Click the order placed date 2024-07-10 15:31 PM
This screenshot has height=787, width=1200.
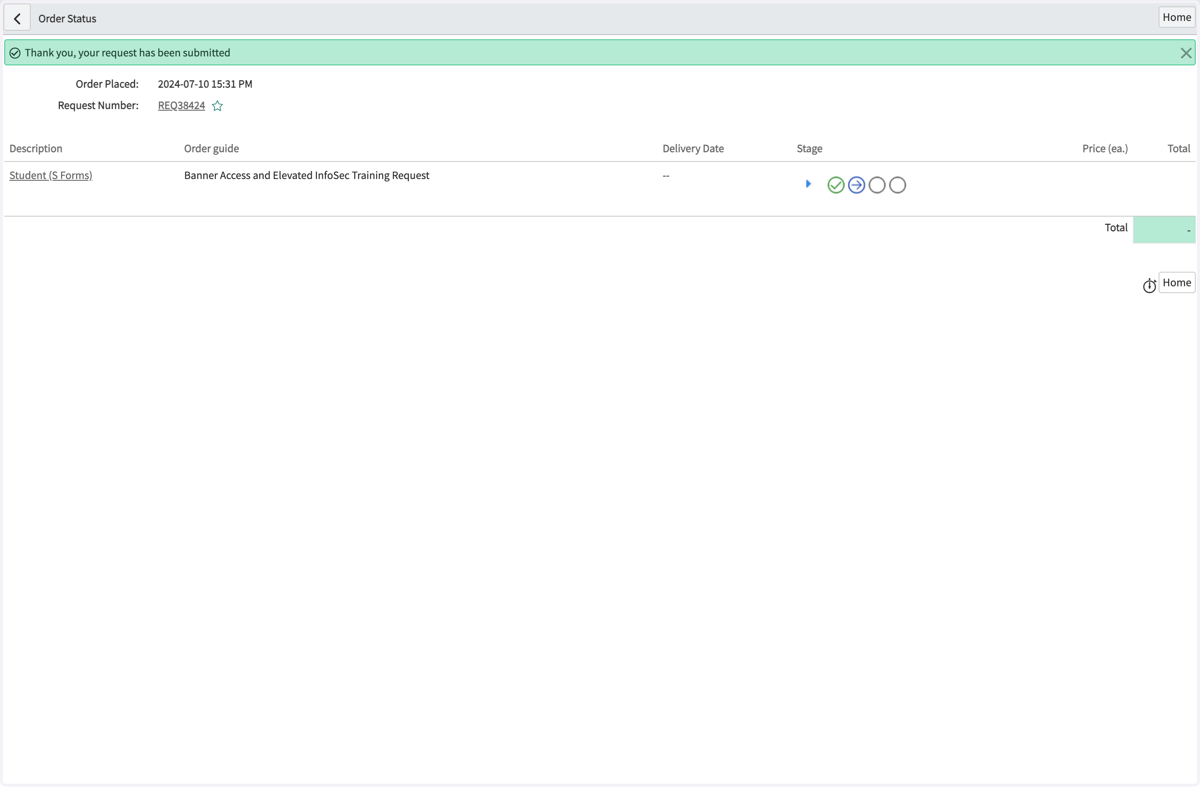click(x=205, y=84)
